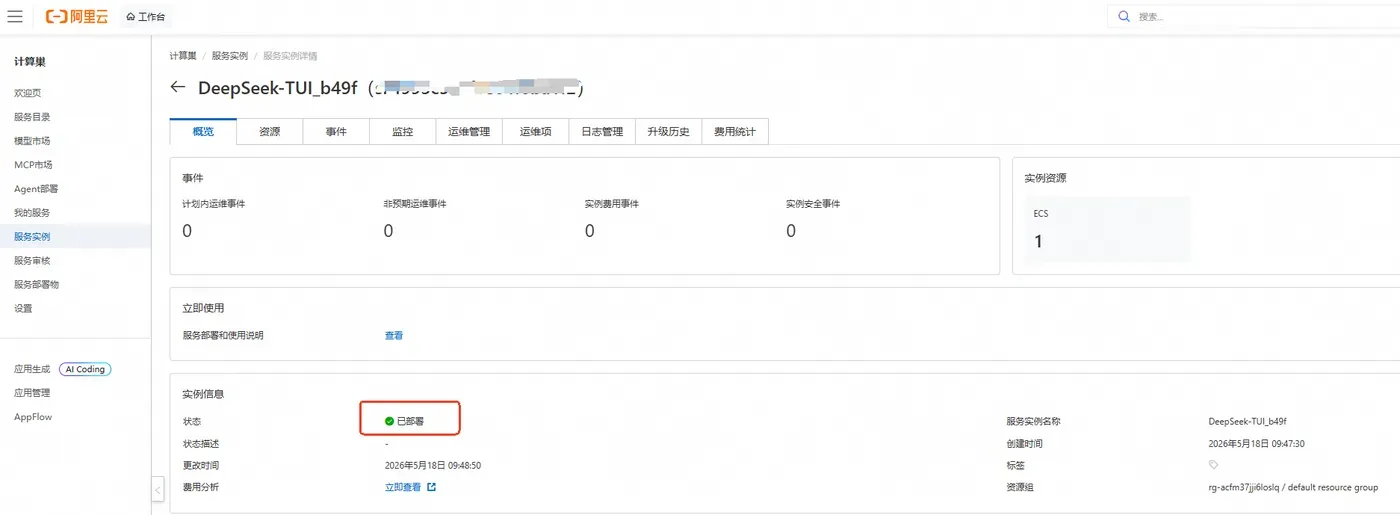Open the 工作台 workbench button
This screenshot has width=1400, height=515.
146,17
